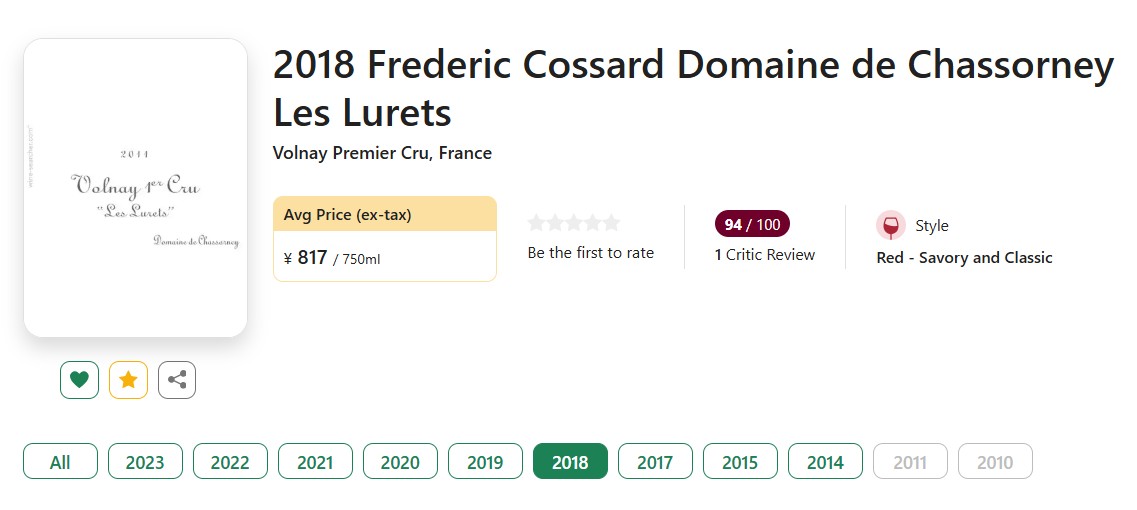Click the yellow star icon
The width and height of the screenshot is (1137, 510).
click(128, 380)
